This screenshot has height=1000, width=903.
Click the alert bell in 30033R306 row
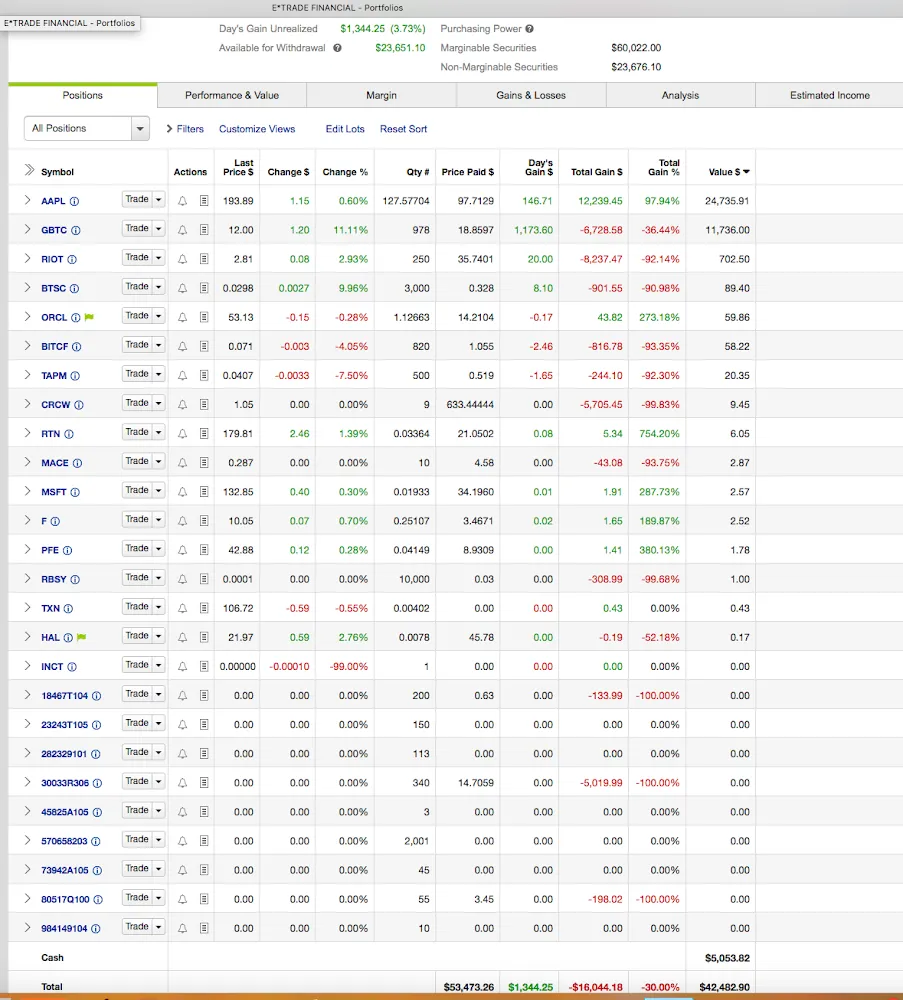coord(182,783)
